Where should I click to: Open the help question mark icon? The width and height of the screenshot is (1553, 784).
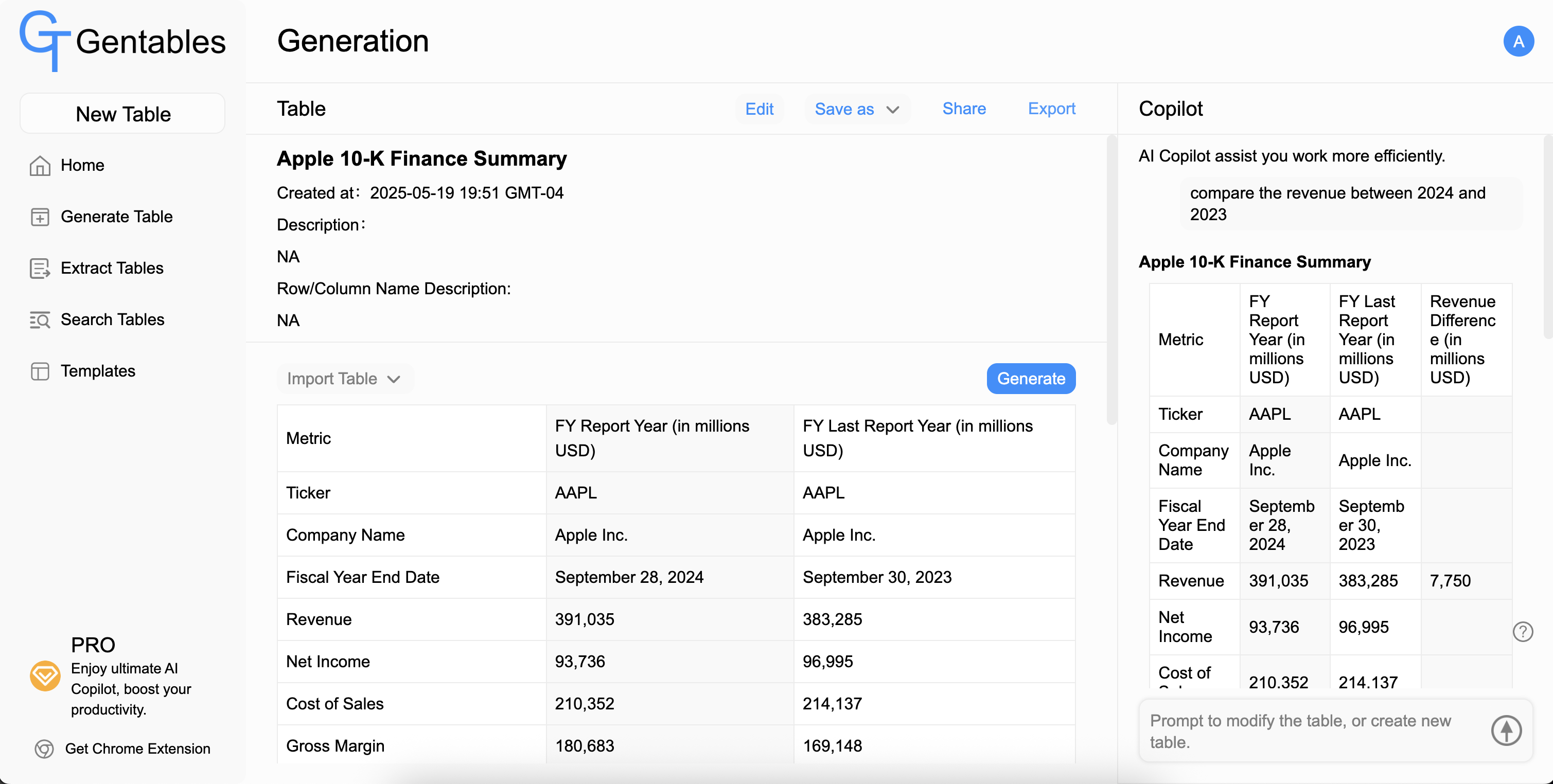[1522, 632]
